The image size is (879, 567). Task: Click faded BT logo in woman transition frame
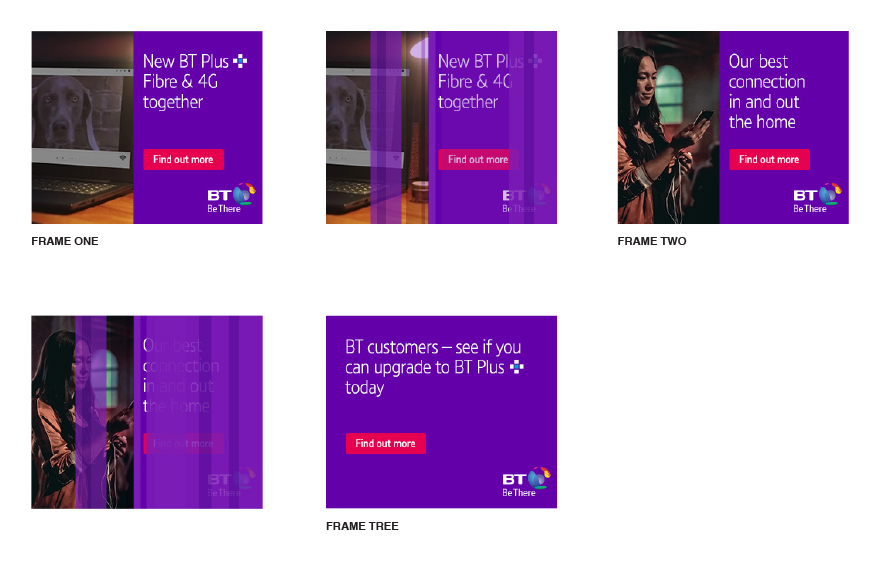pos(231,482)
